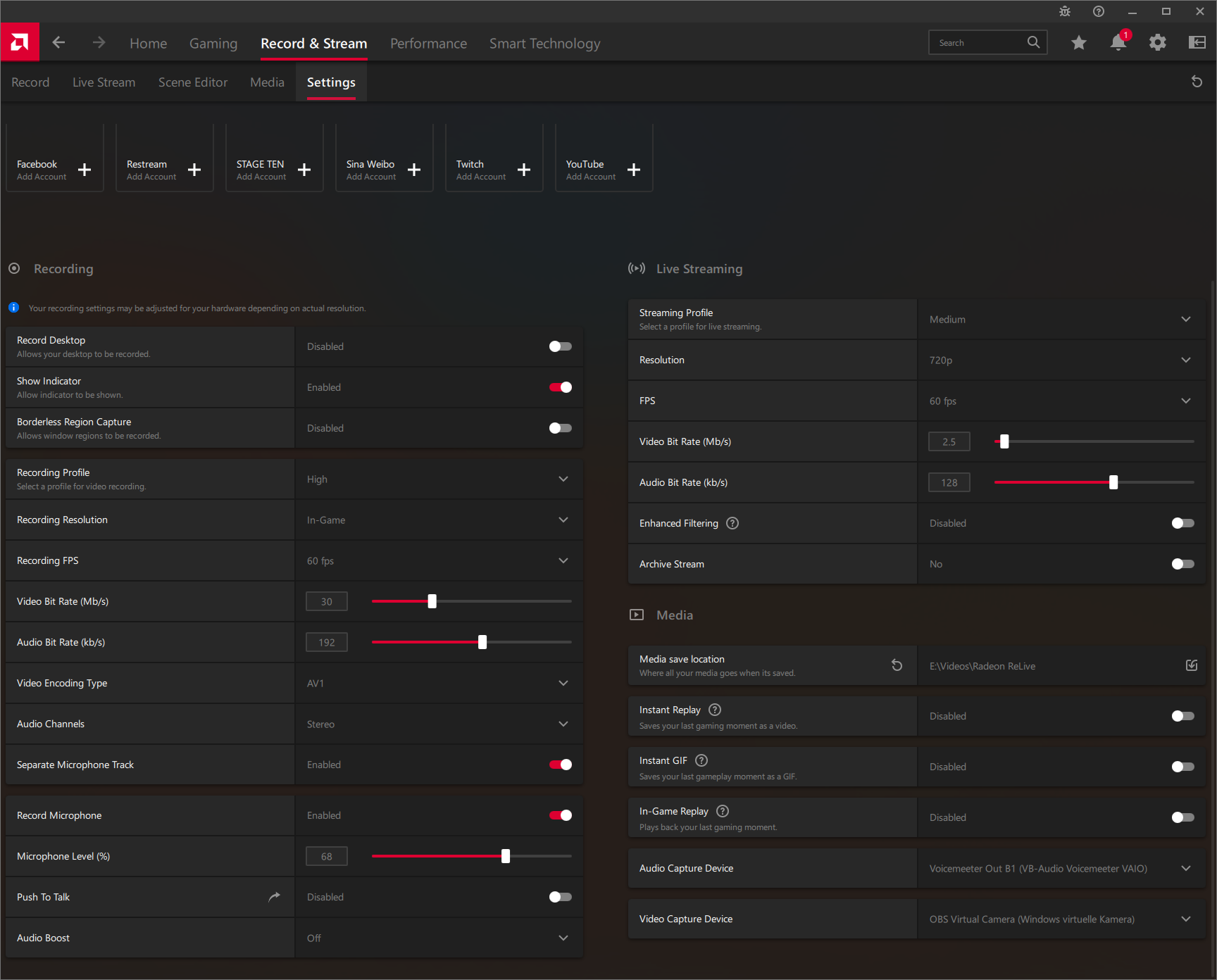The image size is (1217, 980).
Task: Turn off Record Microphone toggle
Action: (561, 815)
